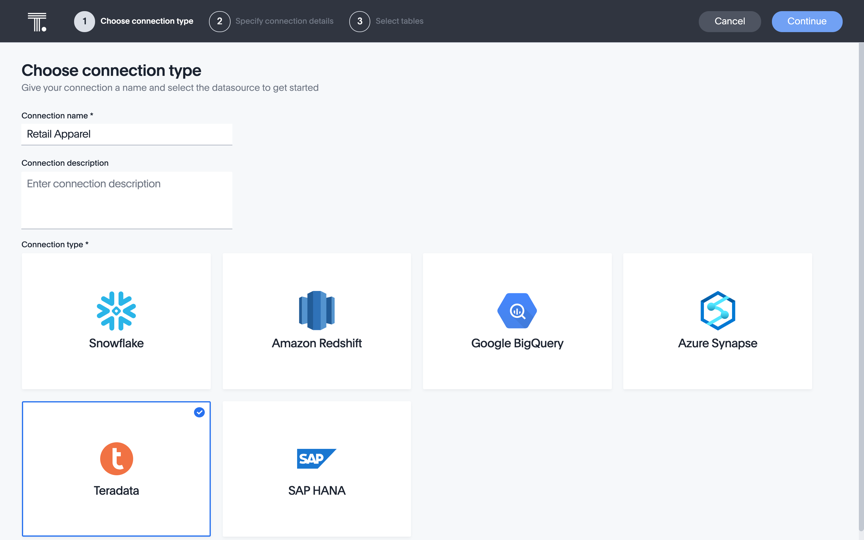The height and width of the screenshot is (540, 864).
Task: Select the Amazon Redshift logo icon
Action: coord(317,310)
